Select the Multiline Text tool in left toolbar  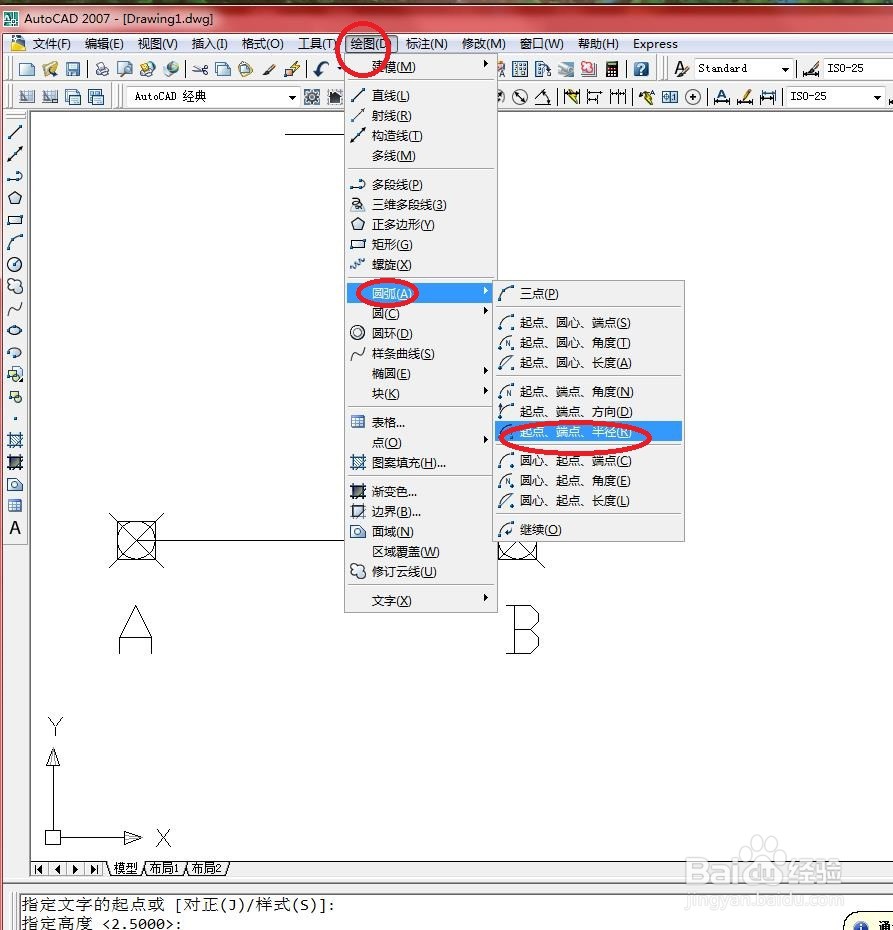pos(15,528)
